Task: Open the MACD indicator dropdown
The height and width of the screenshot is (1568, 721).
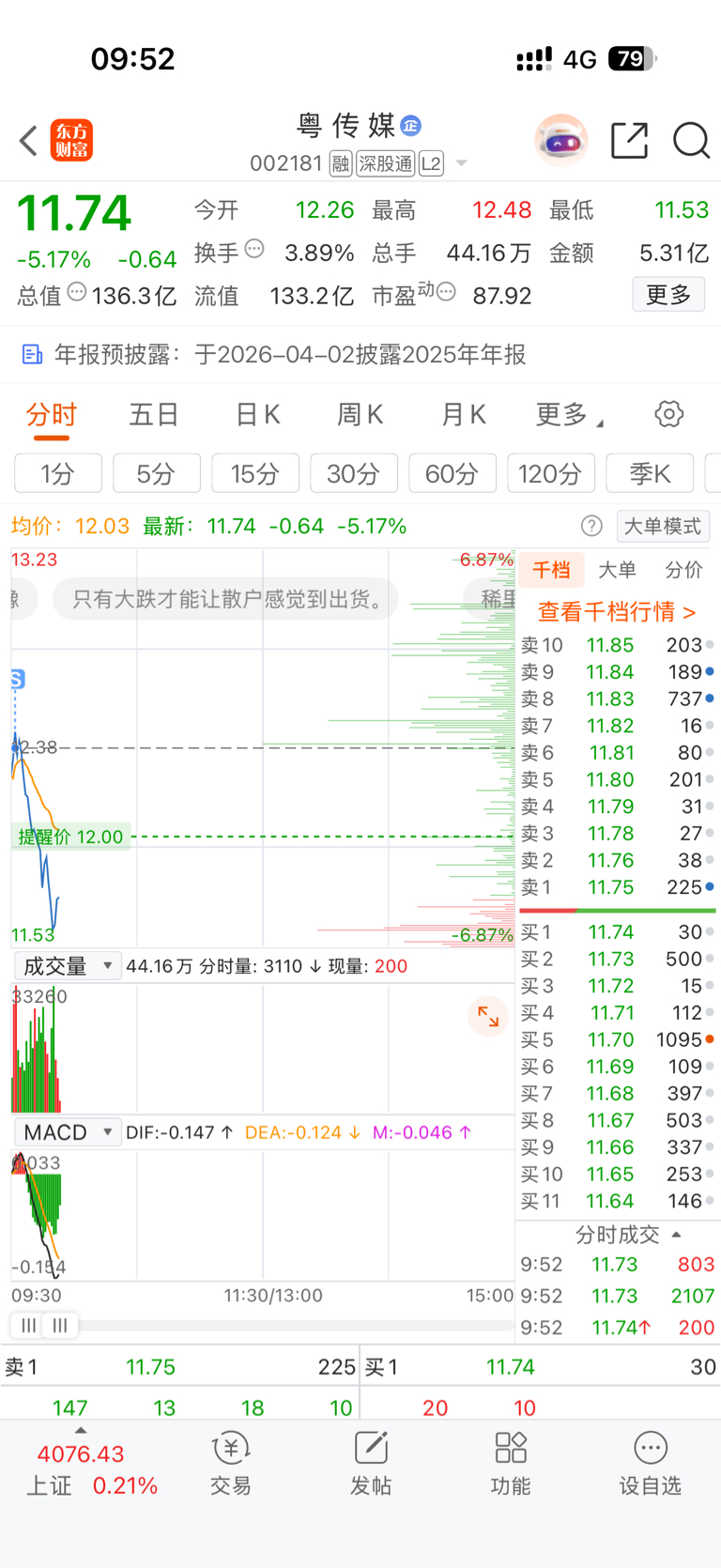Action: tap(68, 1132)
